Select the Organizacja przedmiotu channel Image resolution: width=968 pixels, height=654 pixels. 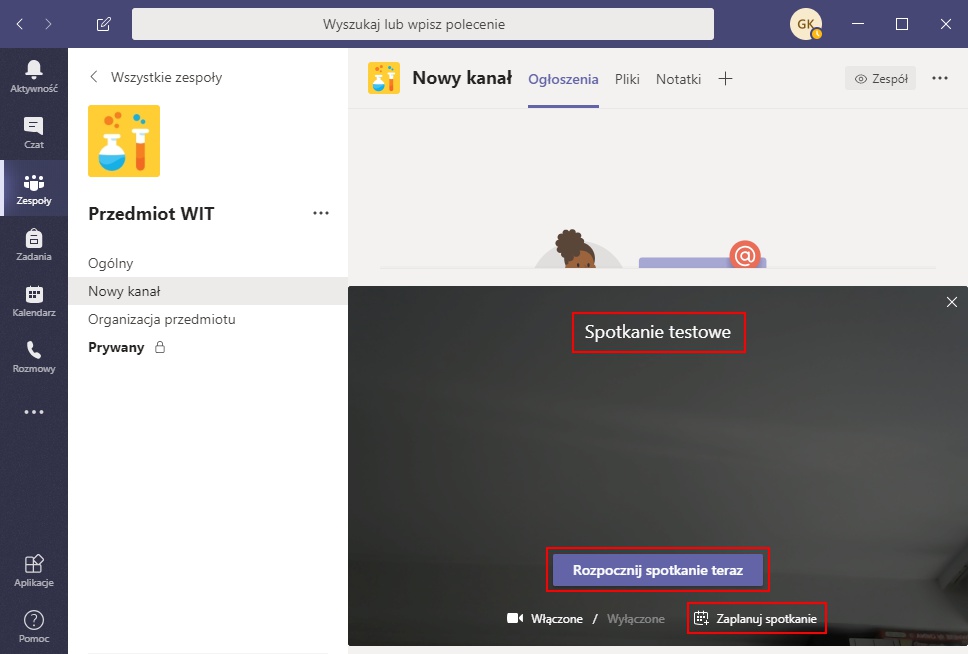[208, 319]
